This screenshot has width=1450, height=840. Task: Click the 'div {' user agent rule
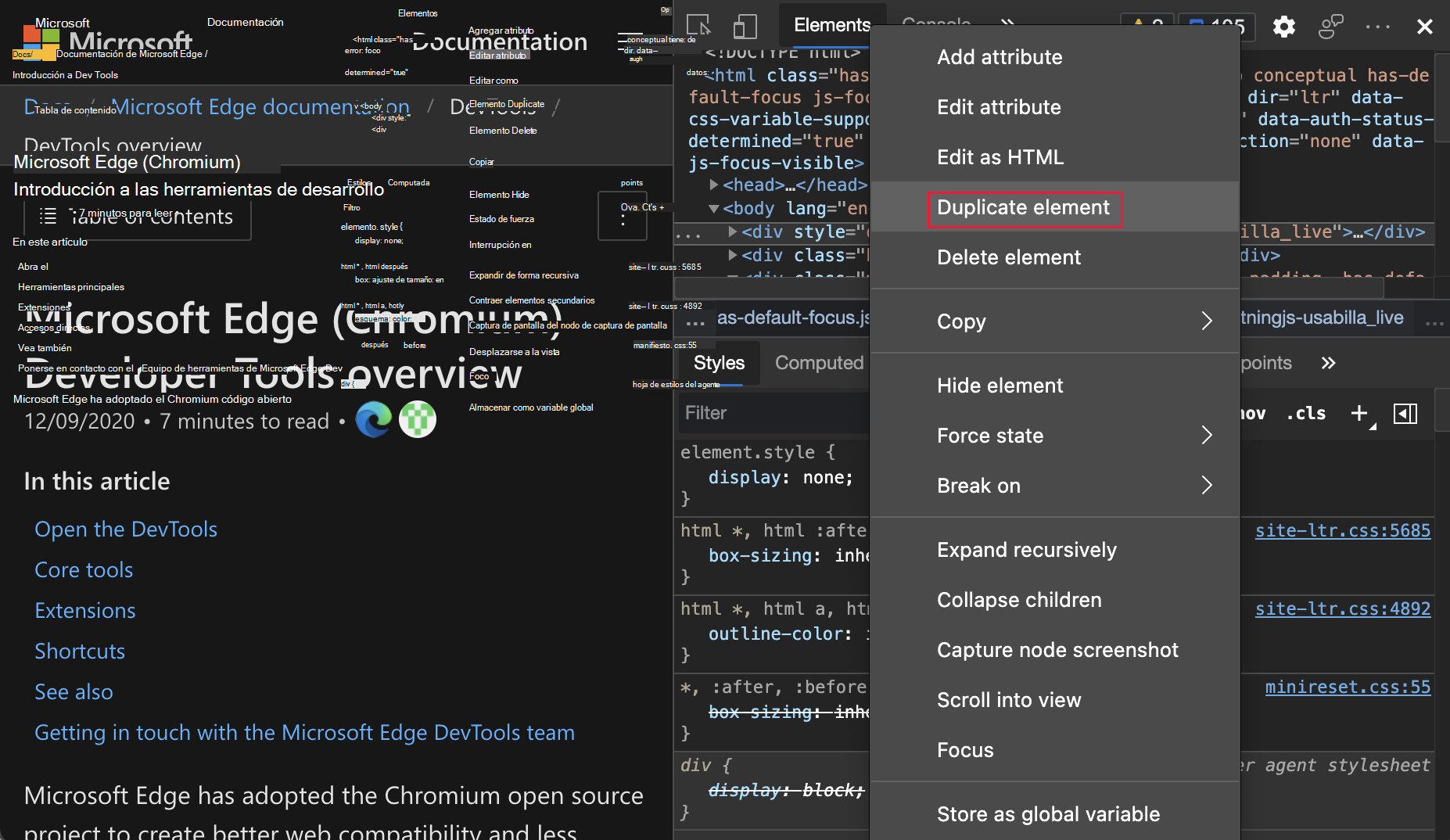705,765
